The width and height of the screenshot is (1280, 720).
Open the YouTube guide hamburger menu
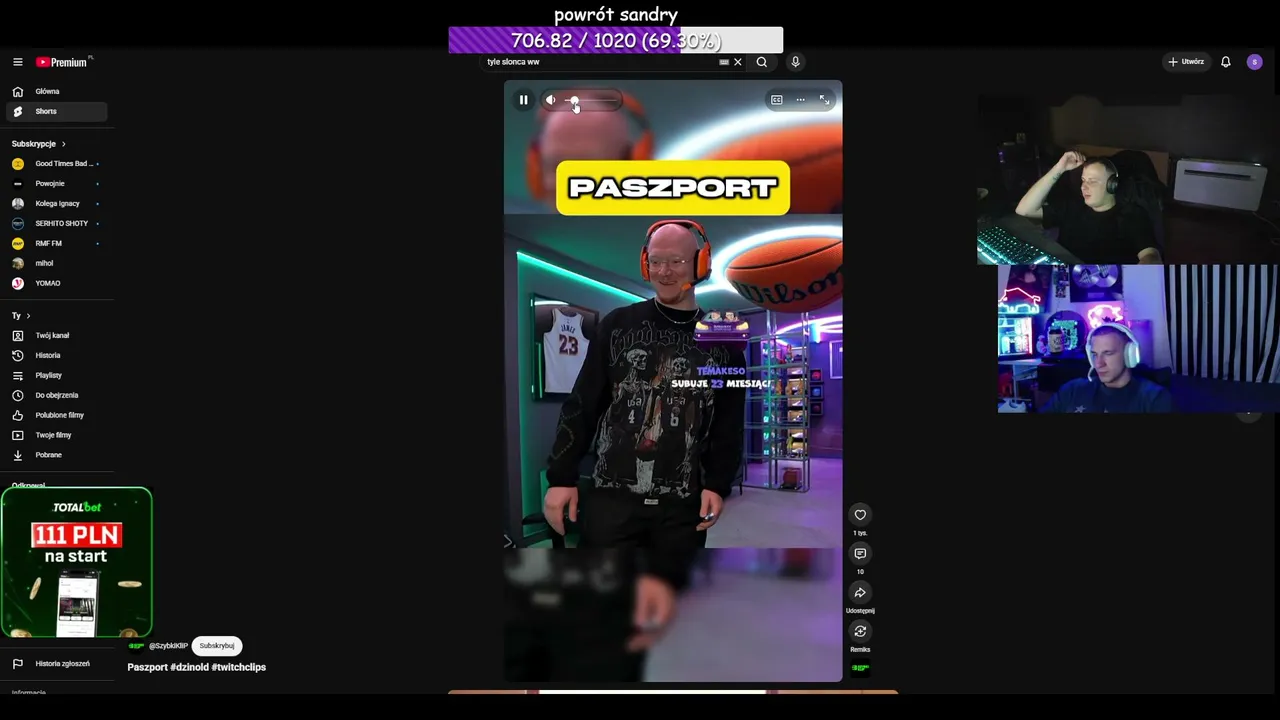click(x=17, y=62)
